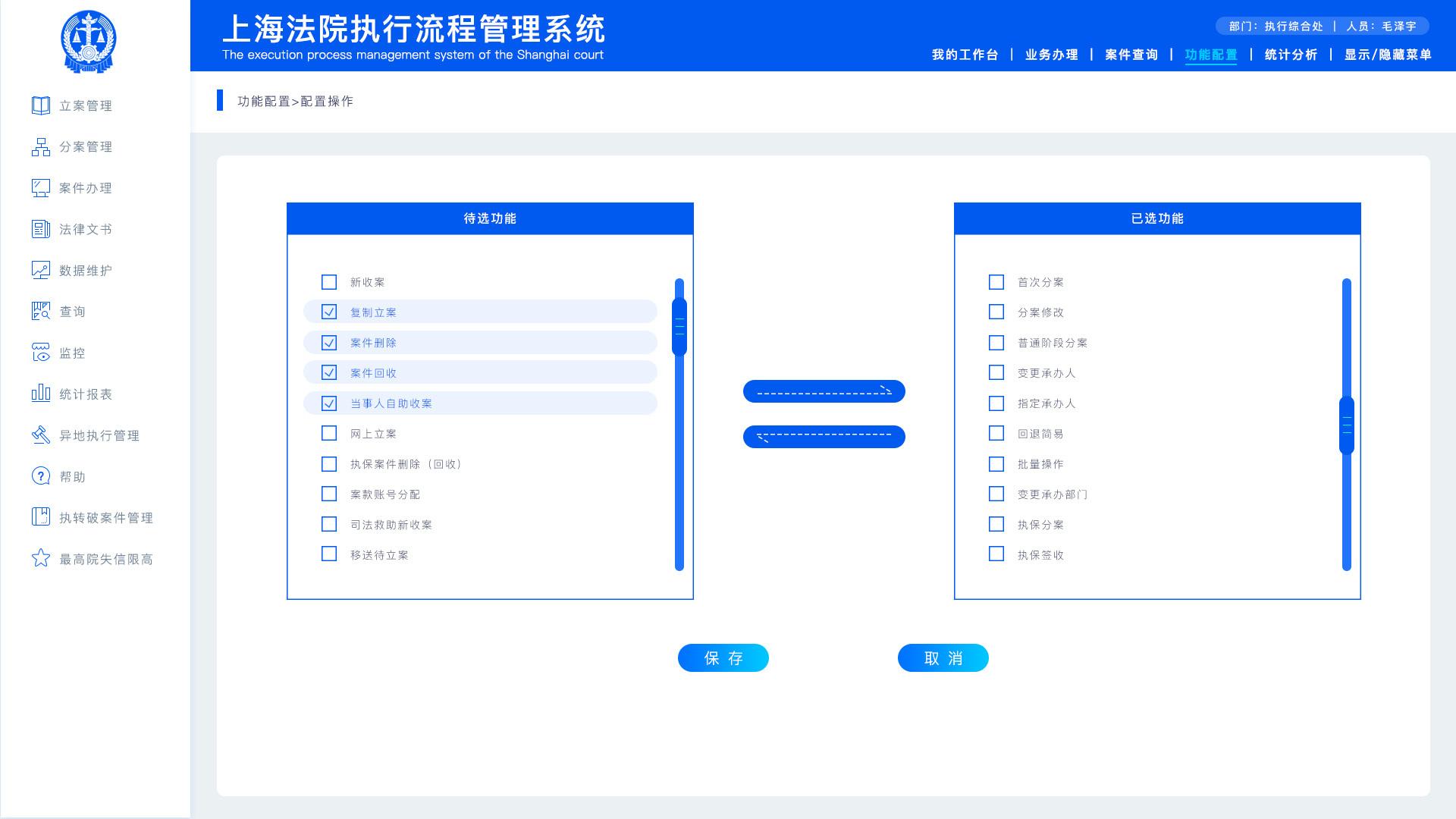Open the 我的工作台 menu item
This screenshot has height=819, width=1456.
click(965, 55)
